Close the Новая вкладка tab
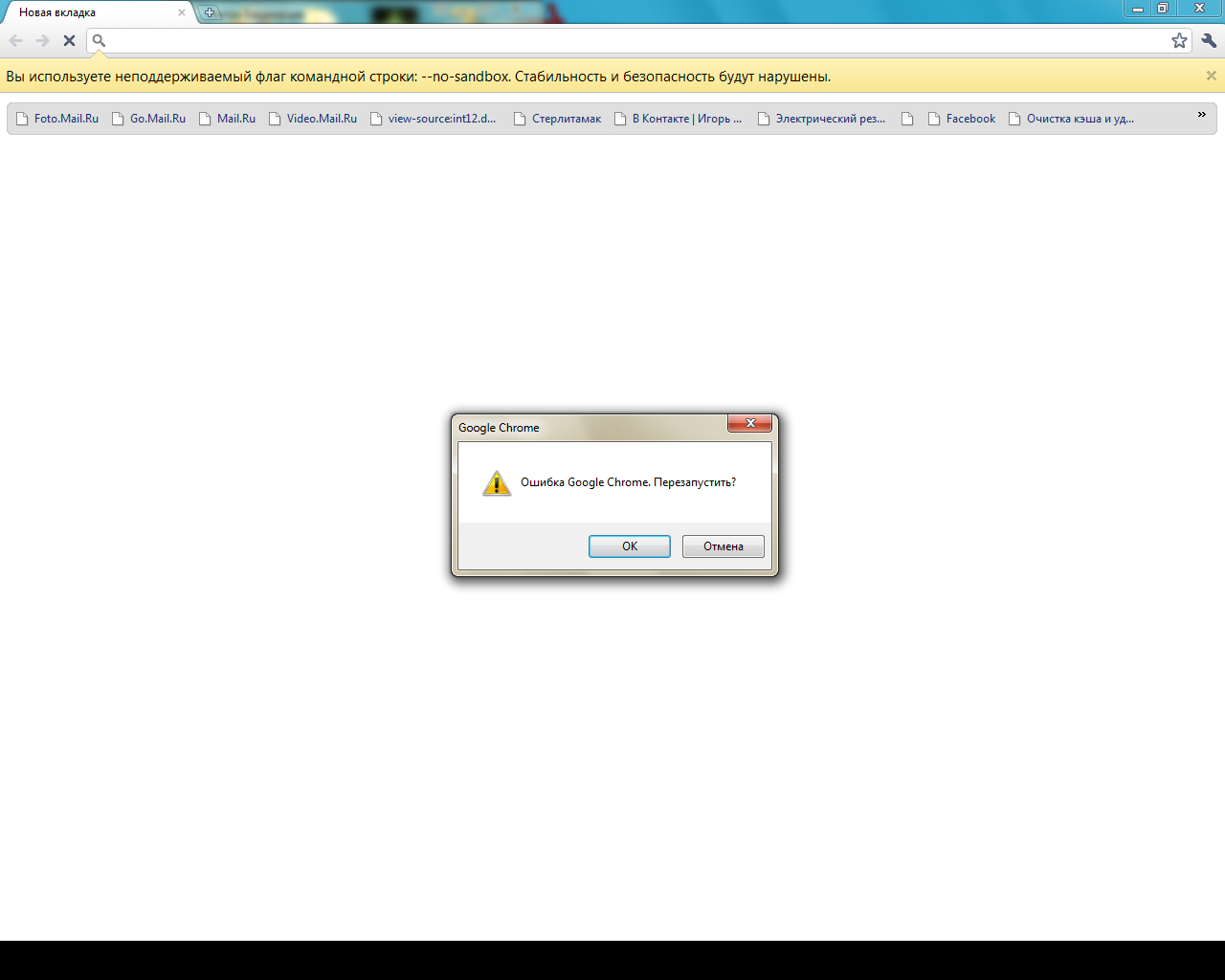Screen dimensions: 1225x980 pos(182,12)
